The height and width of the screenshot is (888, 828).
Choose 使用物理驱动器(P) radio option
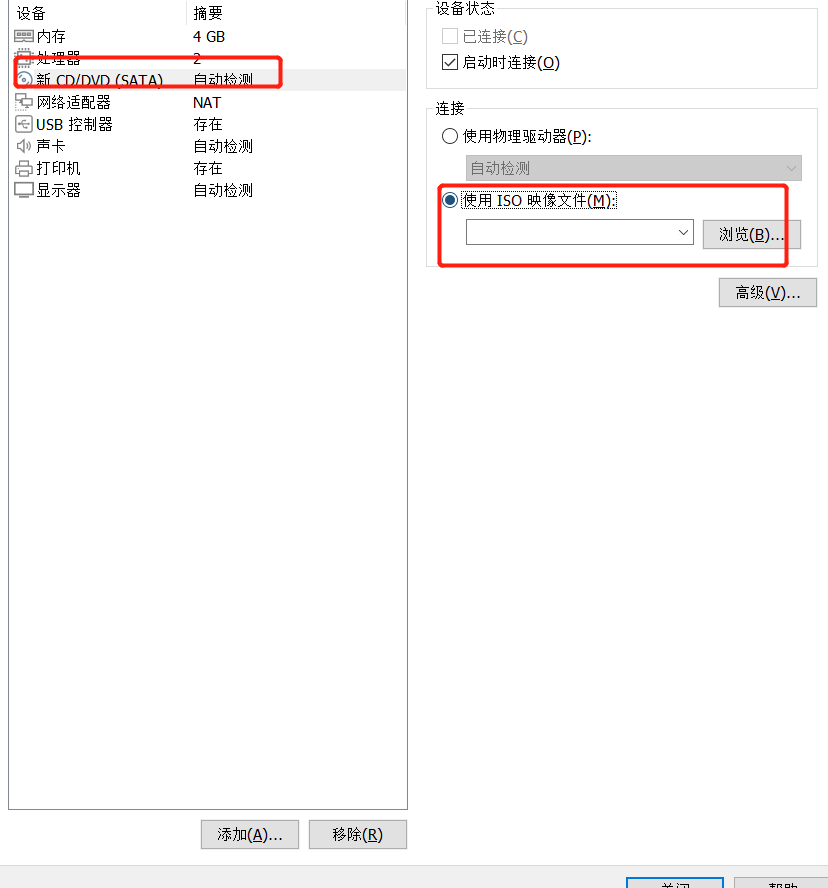[450, 136]
